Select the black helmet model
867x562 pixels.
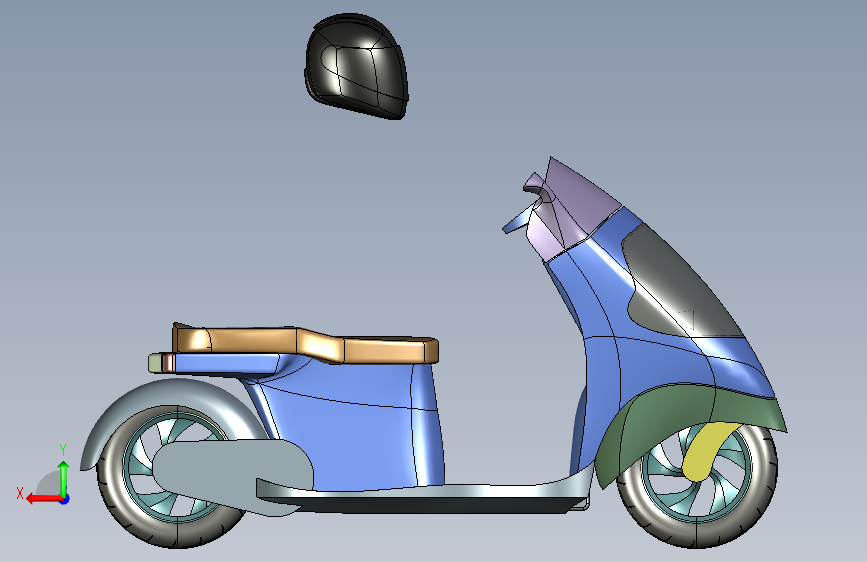point(357,66)
